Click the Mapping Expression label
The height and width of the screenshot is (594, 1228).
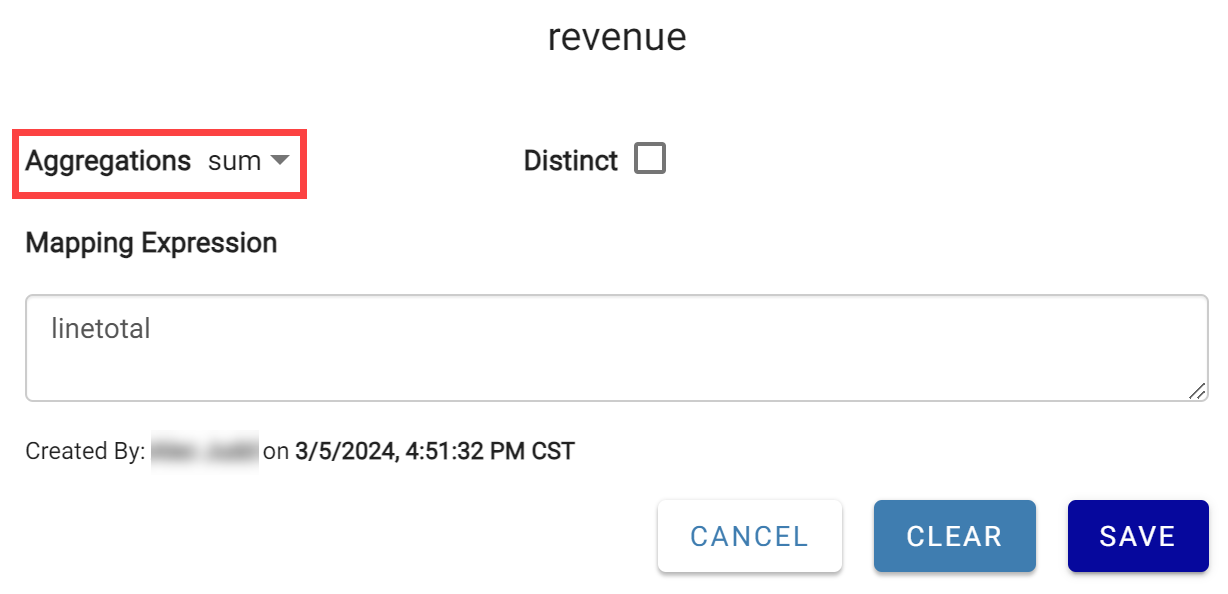point(151,242)
